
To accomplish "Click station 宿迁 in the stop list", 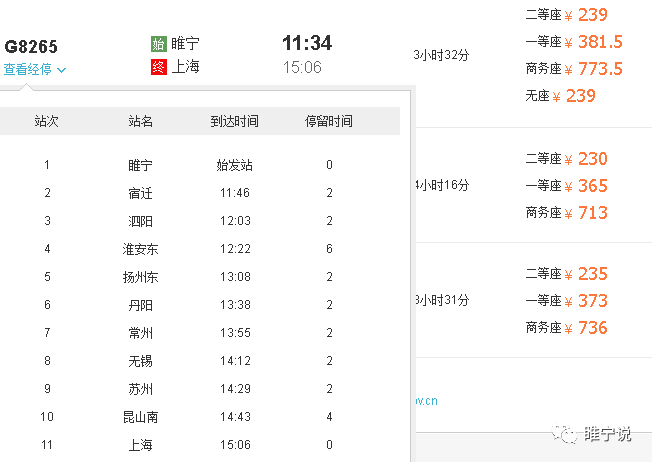I will (141, 193).
